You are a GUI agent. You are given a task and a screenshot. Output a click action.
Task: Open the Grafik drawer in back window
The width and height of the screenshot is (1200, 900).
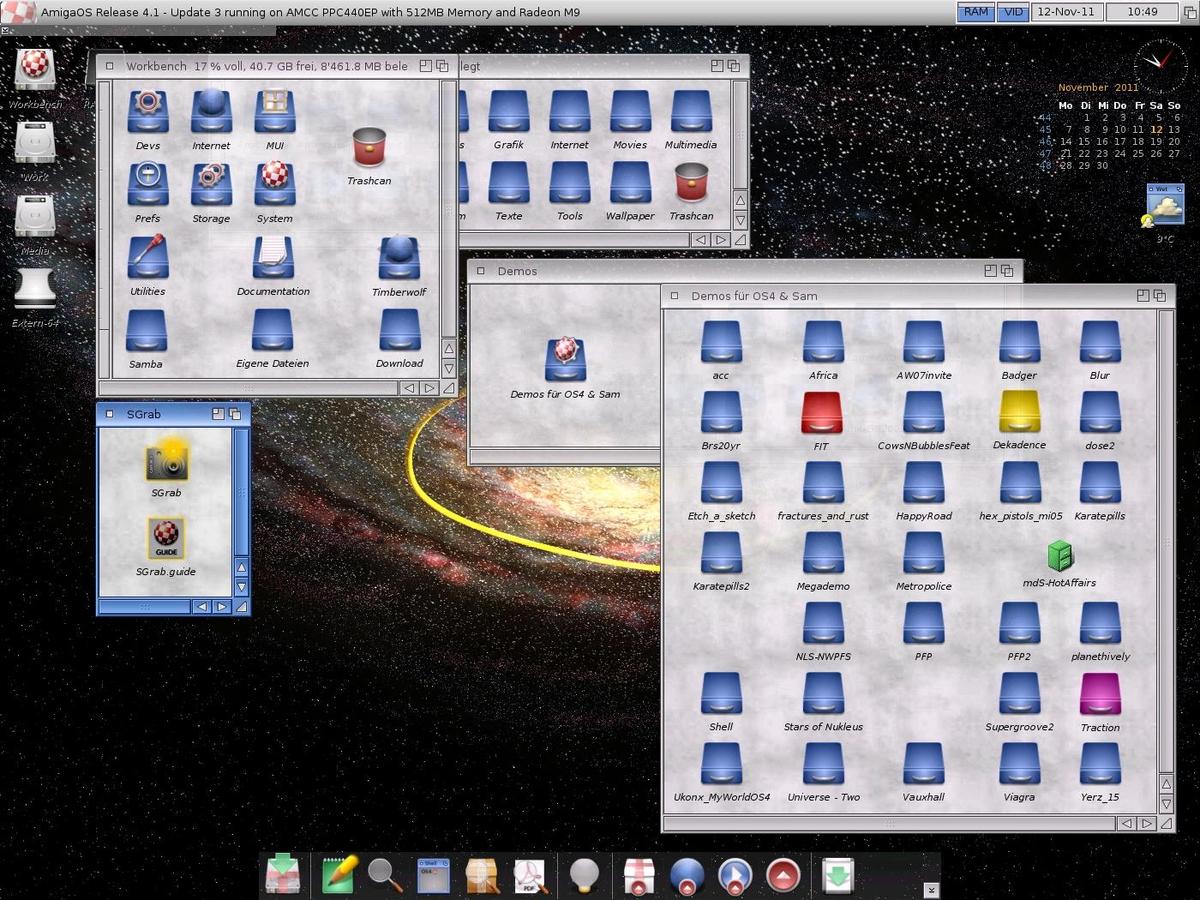tap(508, 111)
